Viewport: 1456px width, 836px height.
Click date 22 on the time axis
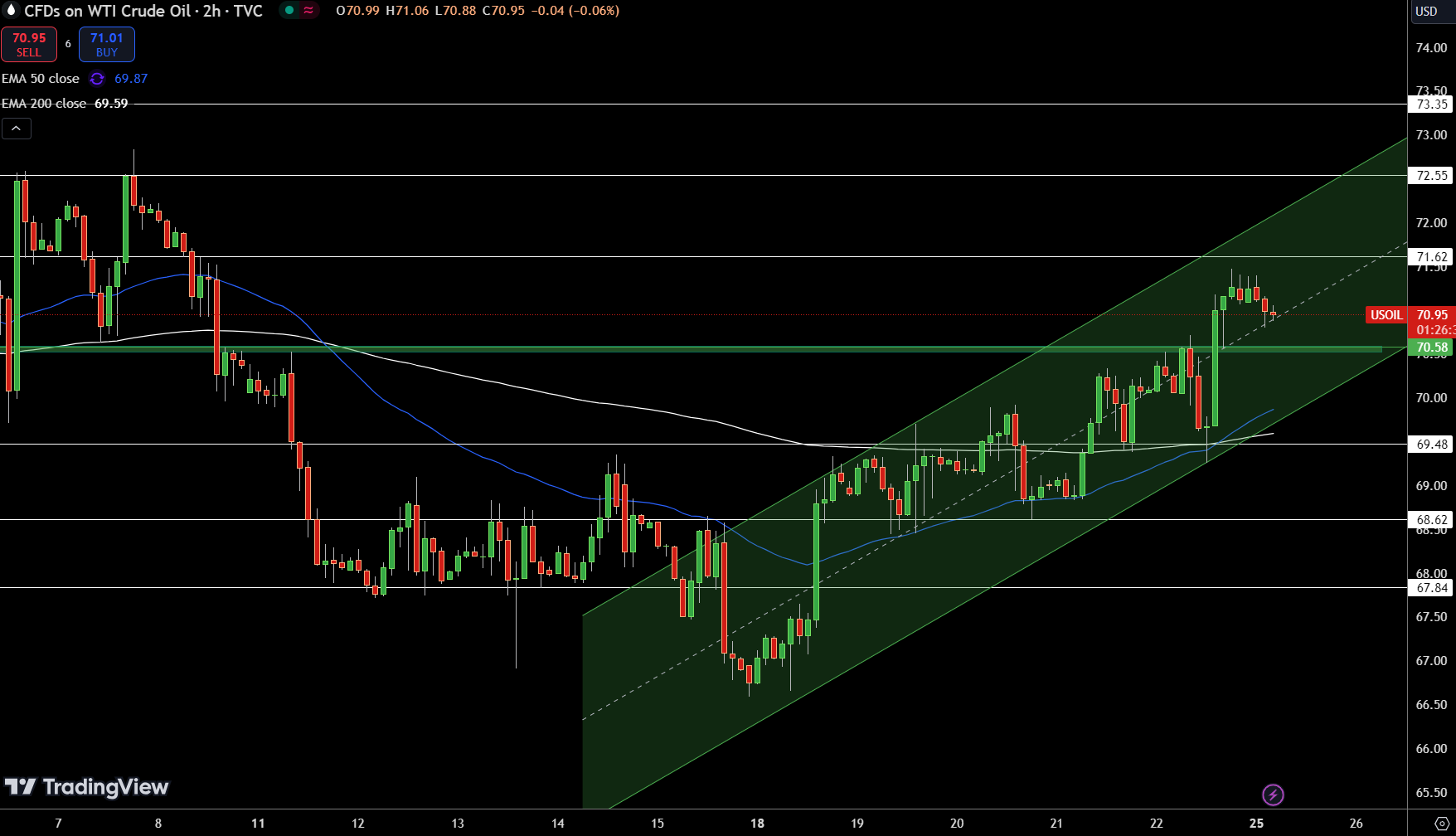[1156, 824]
